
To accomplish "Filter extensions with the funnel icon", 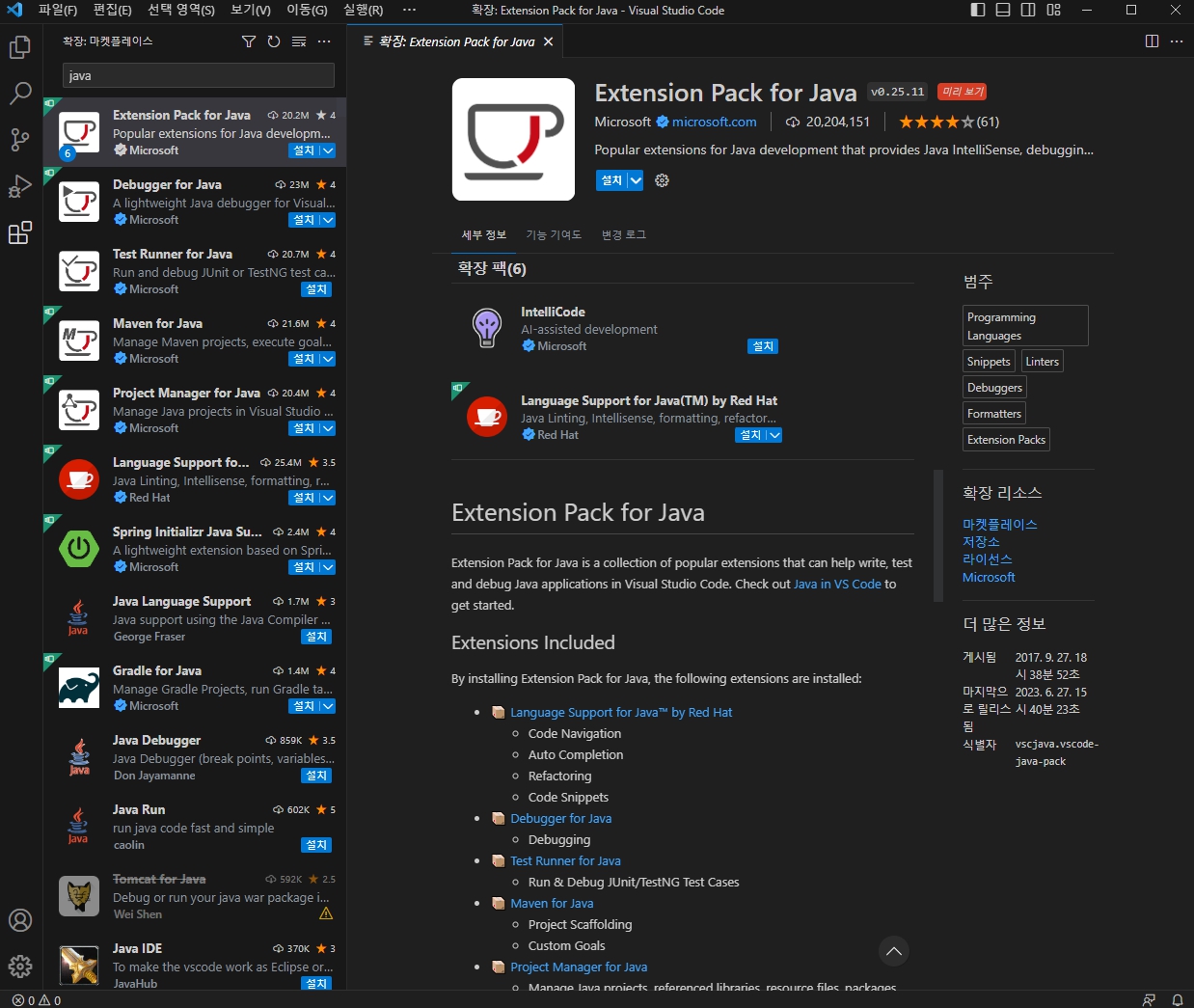I will click(249, 41).
